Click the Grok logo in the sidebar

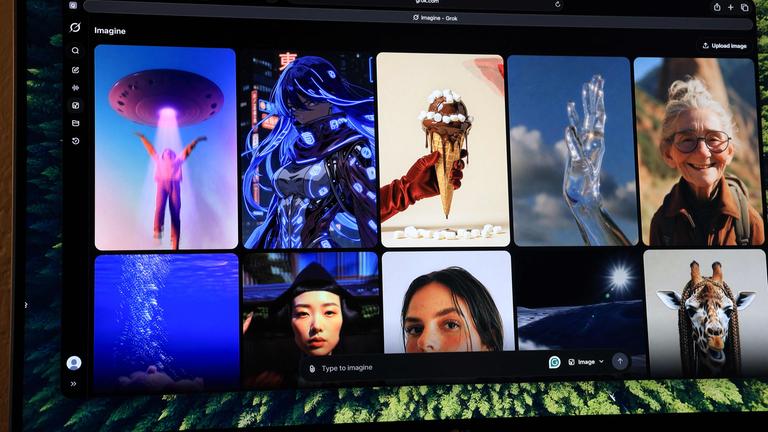pyautogui.click(x=74, y=27)
